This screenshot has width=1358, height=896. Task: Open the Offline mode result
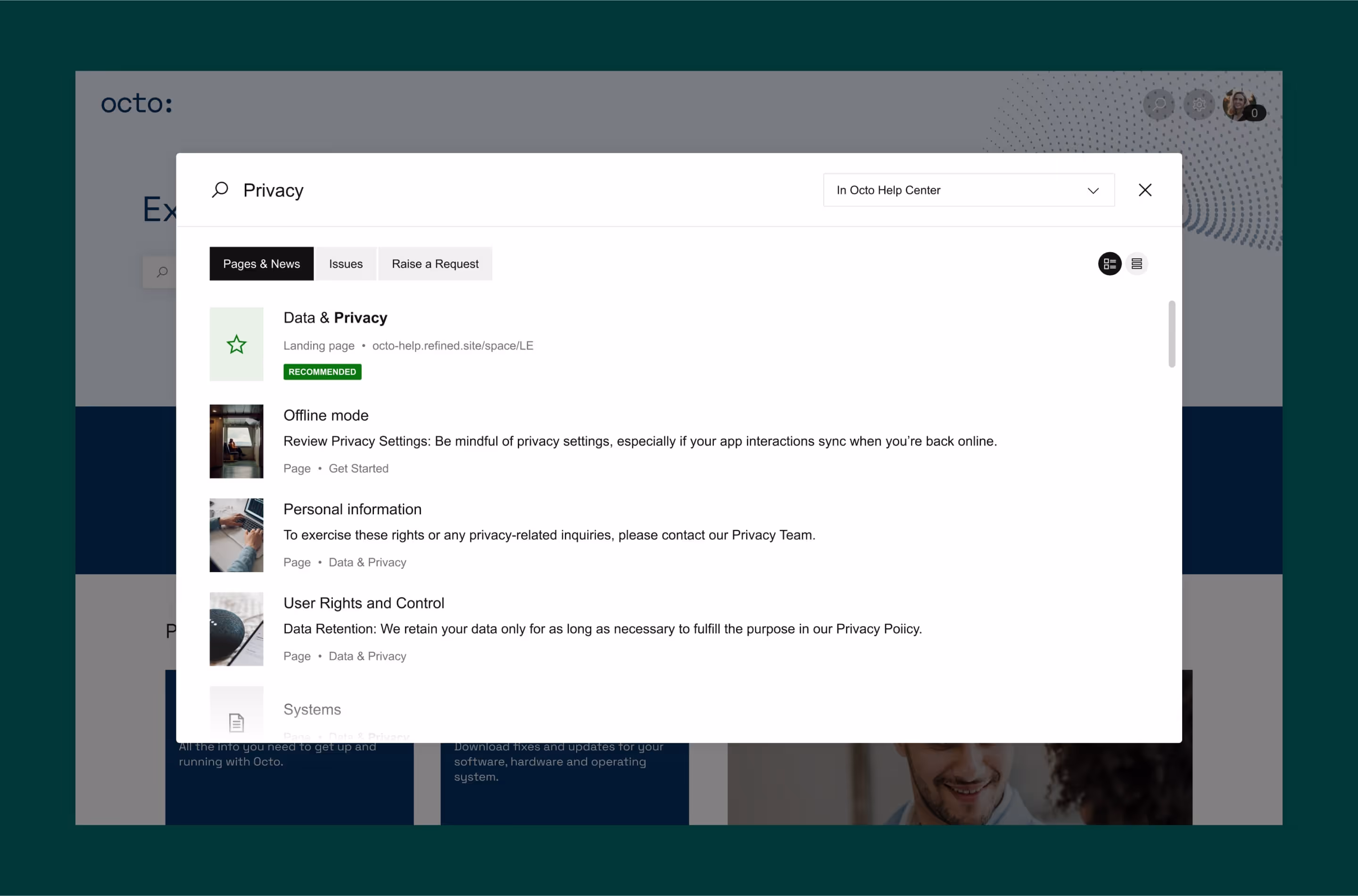coord(326,415)
